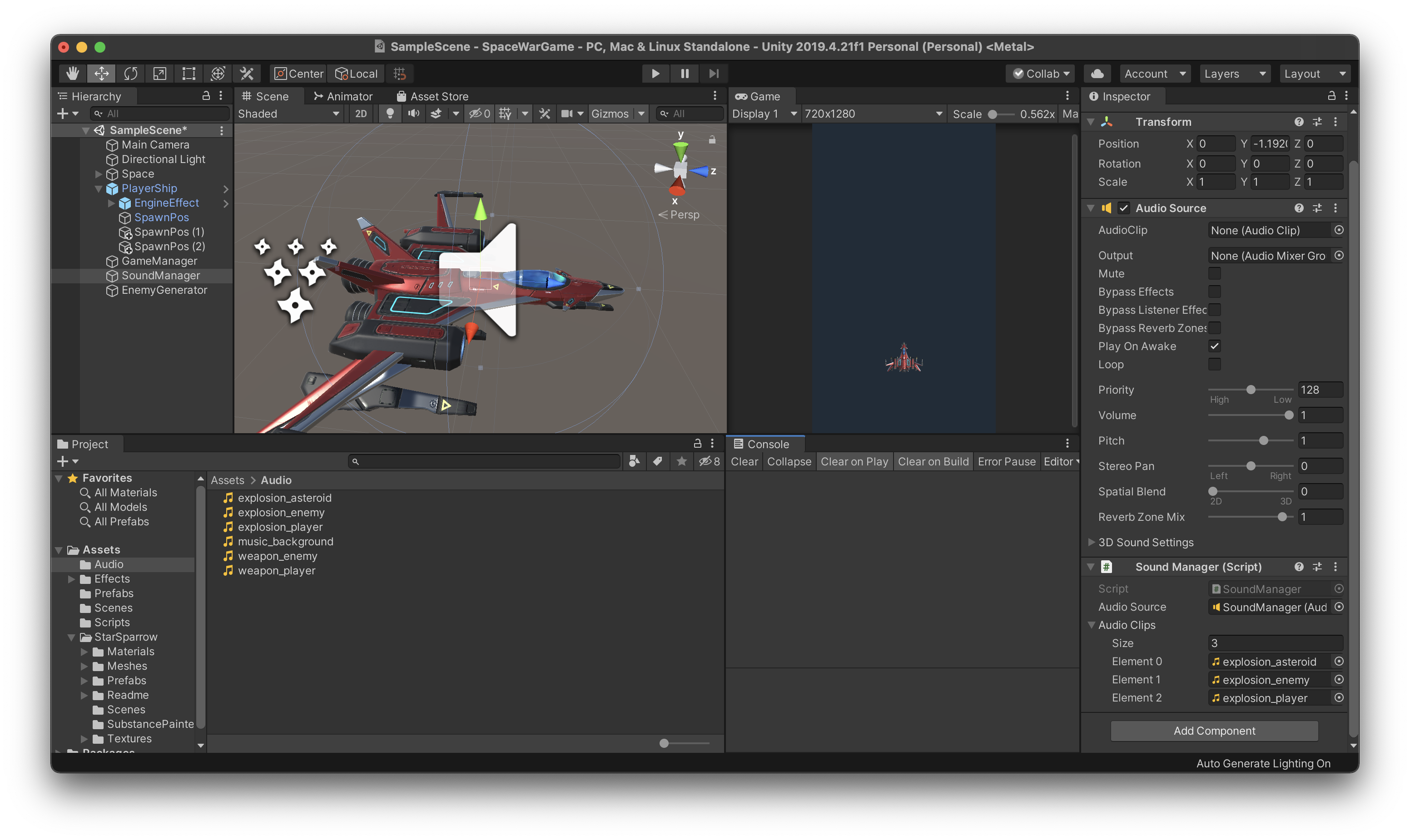Click the Pause button

pos(684,74)
